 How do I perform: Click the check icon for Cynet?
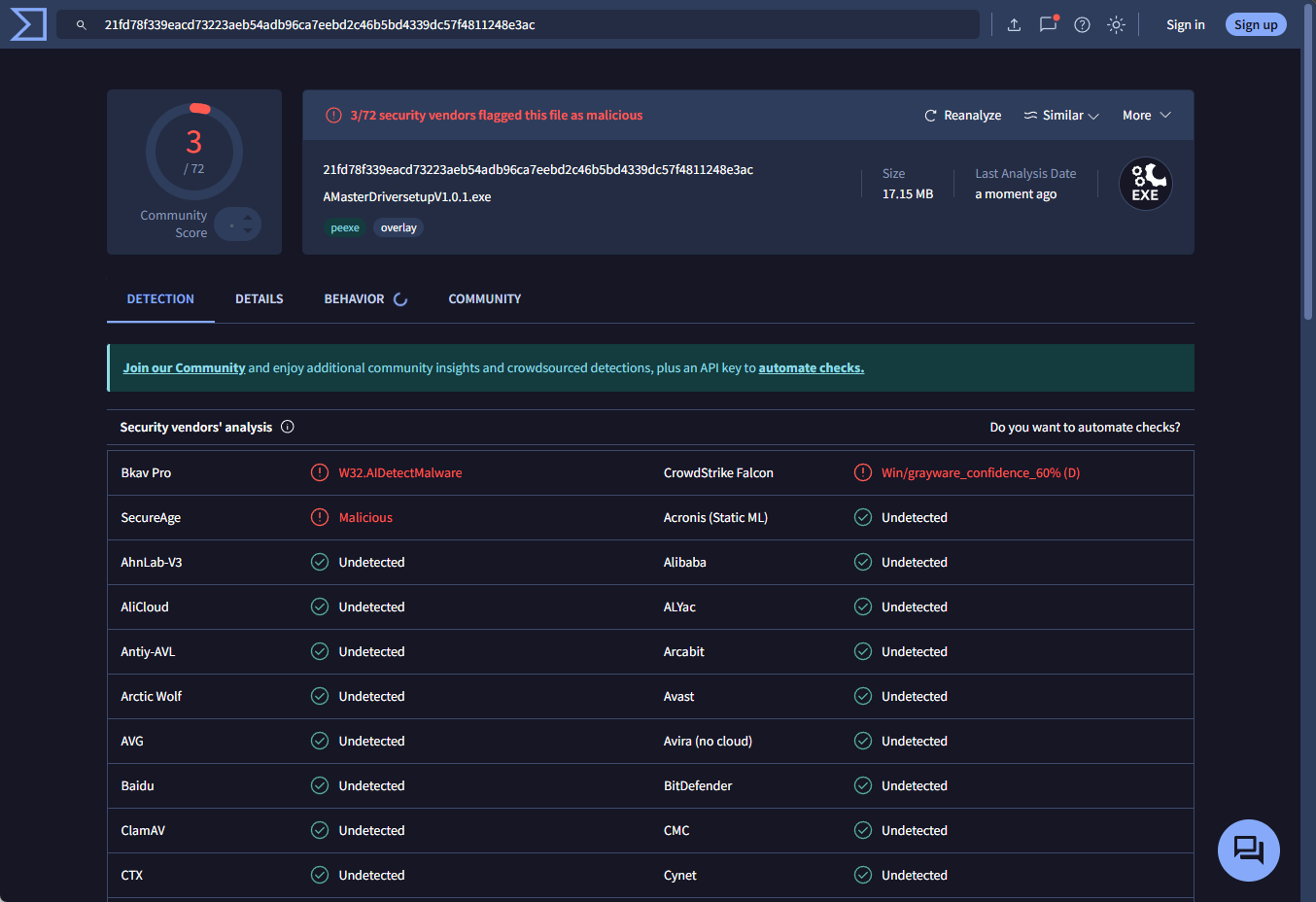[863, 875]
